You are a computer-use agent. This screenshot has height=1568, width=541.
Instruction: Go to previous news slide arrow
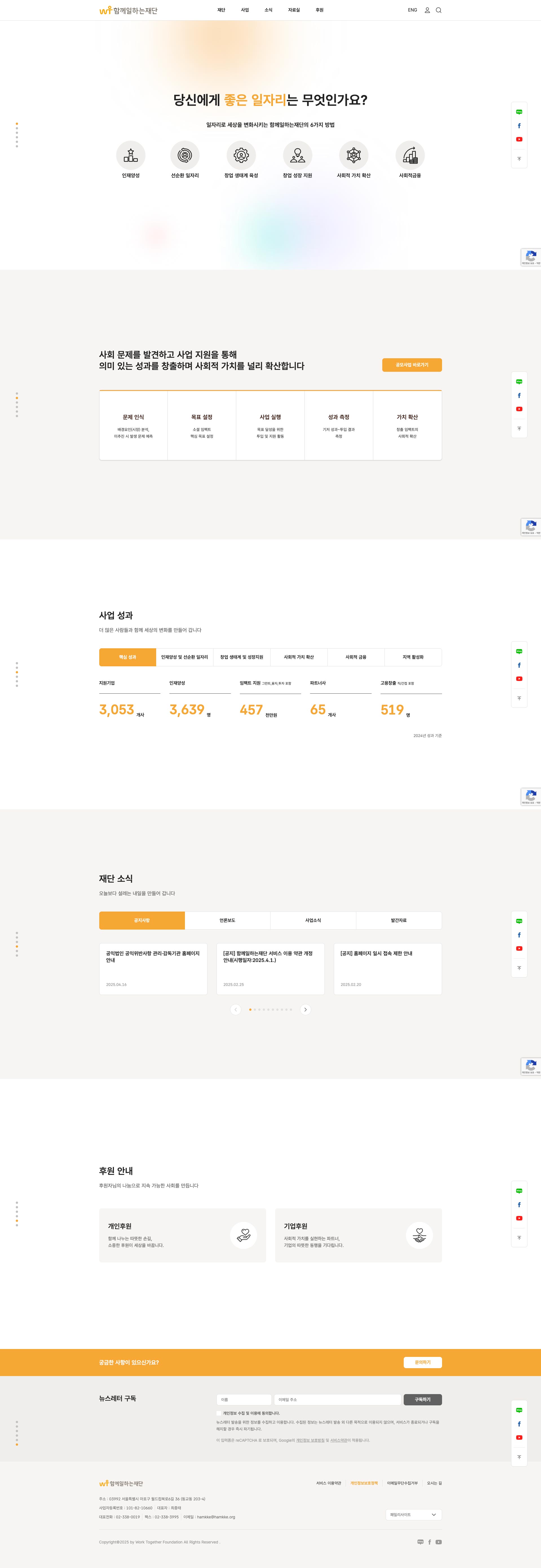tap(235, 1009)
